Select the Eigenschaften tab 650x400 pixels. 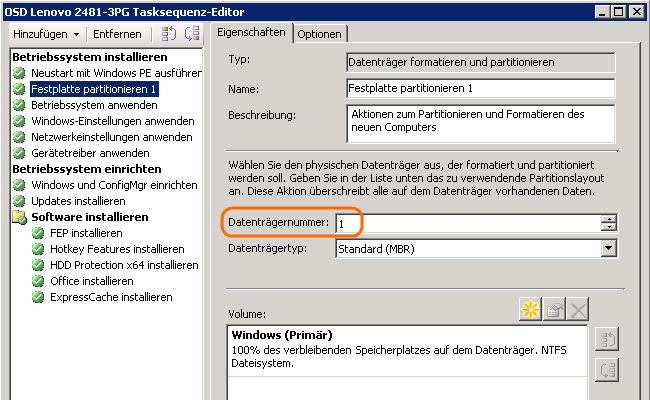pyautogui.click(x=250, y=33)
